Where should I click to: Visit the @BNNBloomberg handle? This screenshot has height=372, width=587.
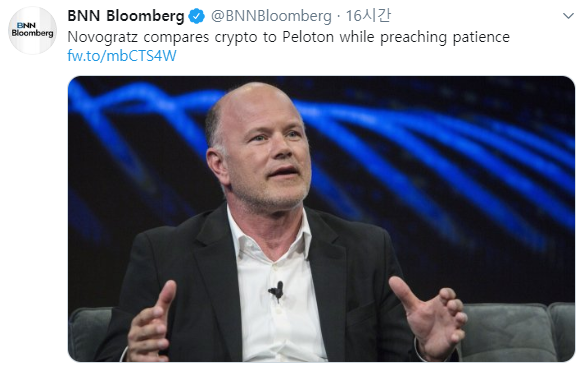pos(271,16)
